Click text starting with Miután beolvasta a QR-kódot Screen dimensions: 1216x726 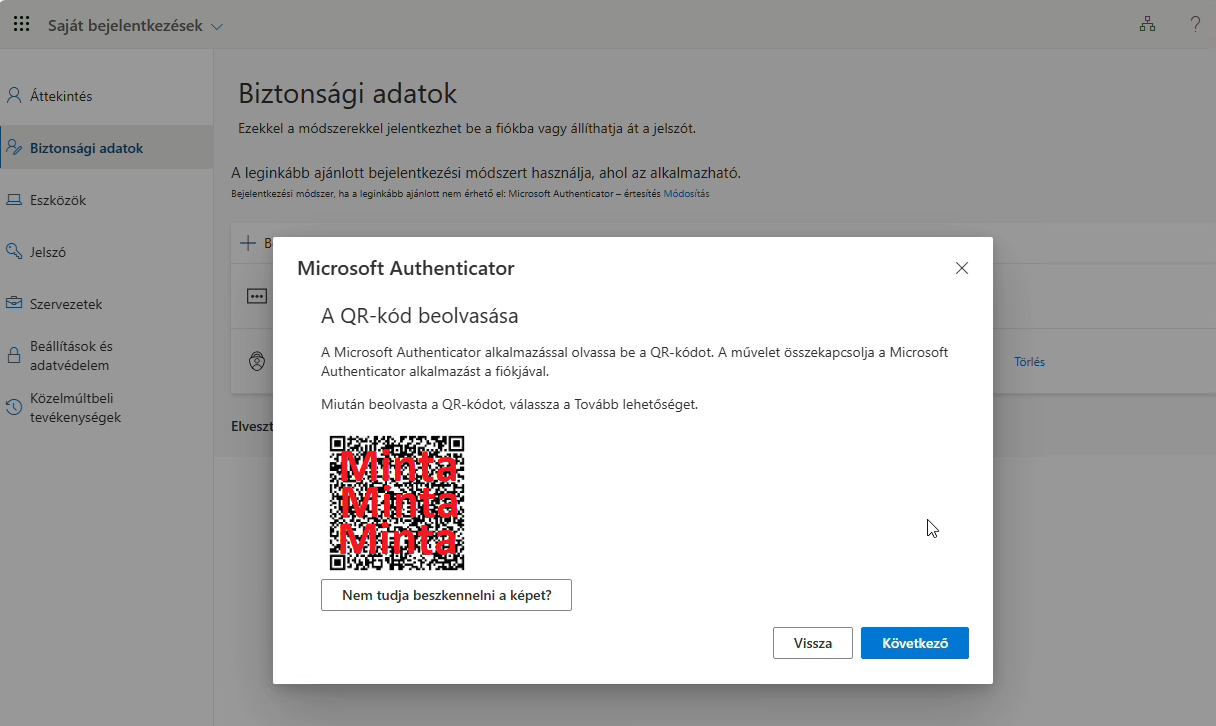pos(510,404)
